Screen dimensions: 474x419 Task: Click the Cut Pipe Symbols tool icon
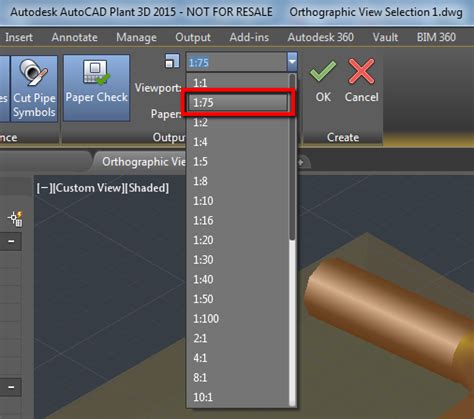[x=34, y=74]
